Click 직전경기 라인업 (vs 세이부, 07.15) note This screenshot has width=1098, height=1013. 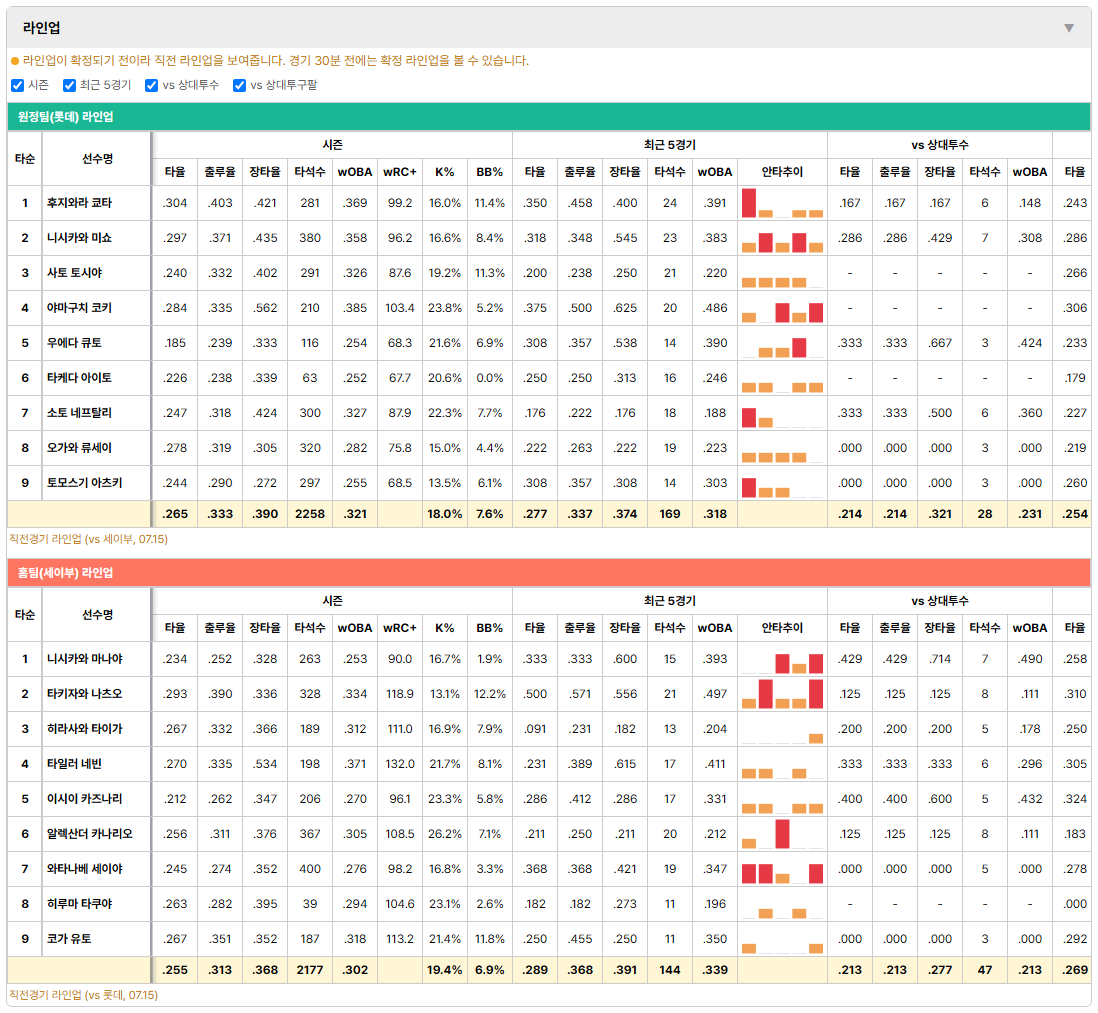(x=88, y=539)
